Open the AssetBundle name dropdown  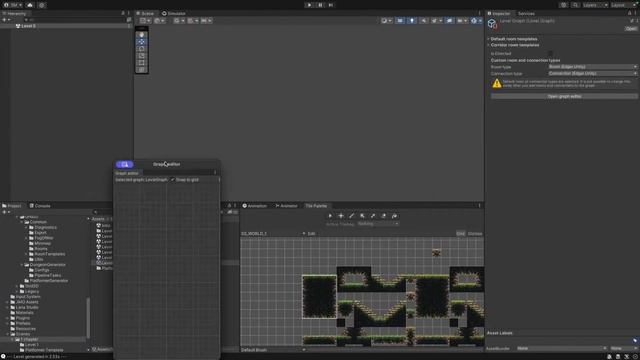point(561,348)
